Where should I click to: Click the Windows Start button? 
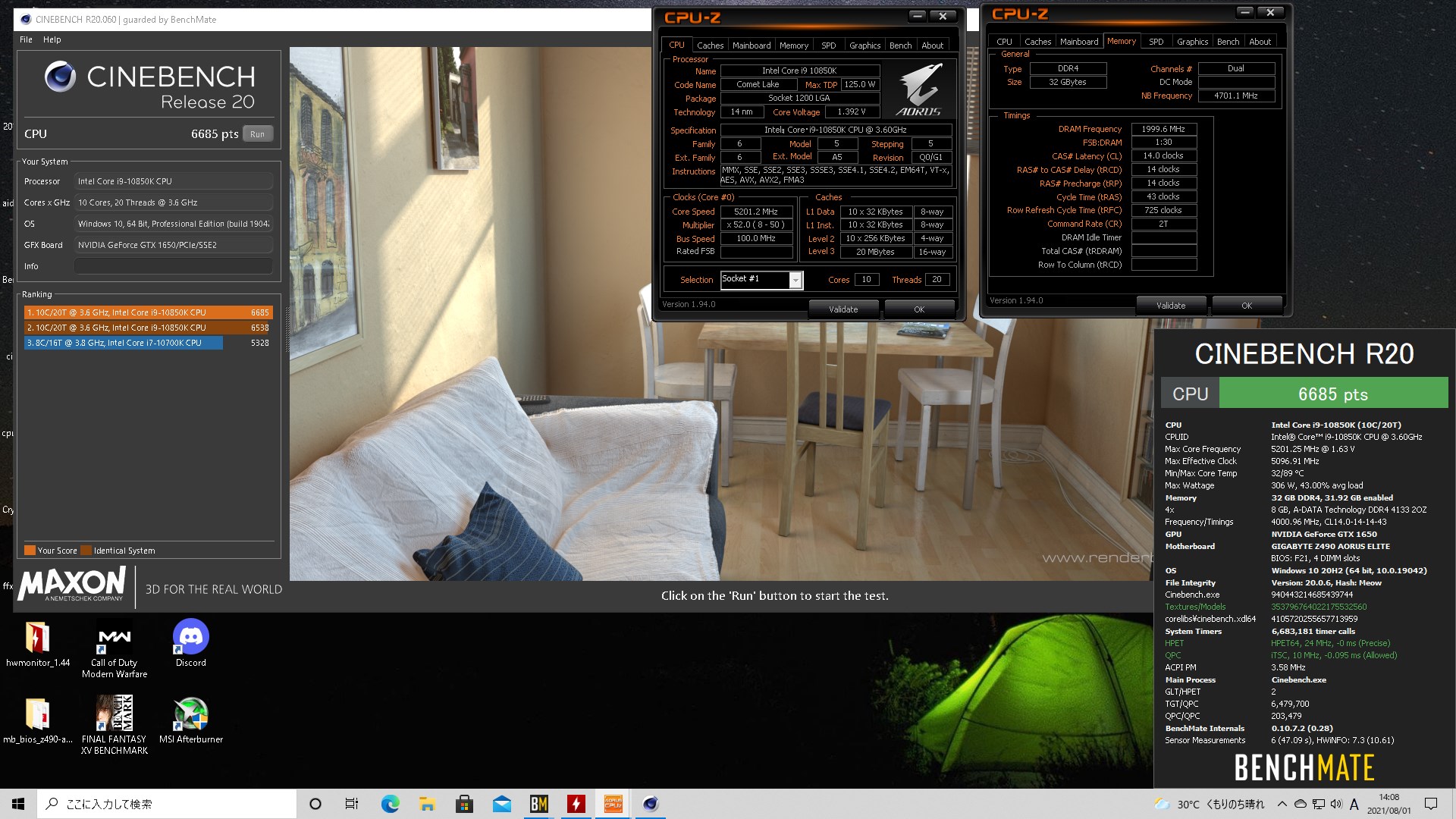[18, 804]
